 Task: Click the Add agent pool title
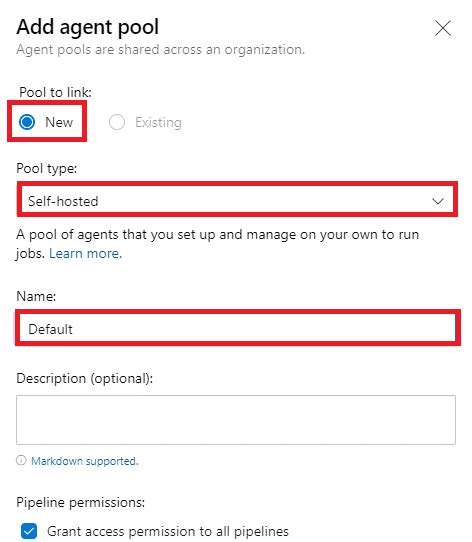pos(88,27)
